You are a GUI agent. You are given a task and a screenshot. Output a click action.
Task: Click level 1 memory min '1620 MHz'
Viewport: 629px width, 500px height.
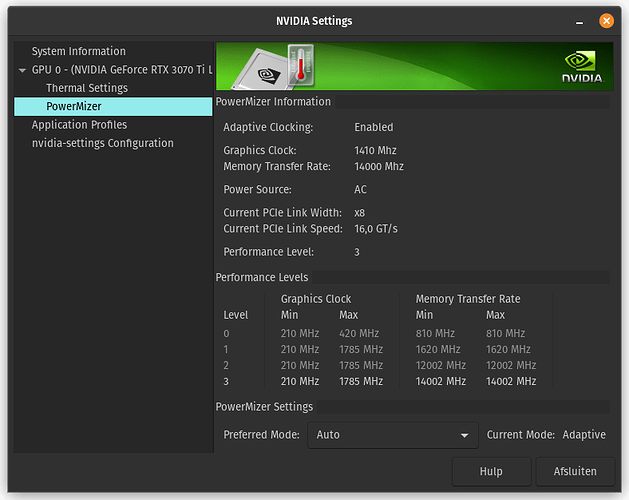pyautogui.click(x=438, y=350)
